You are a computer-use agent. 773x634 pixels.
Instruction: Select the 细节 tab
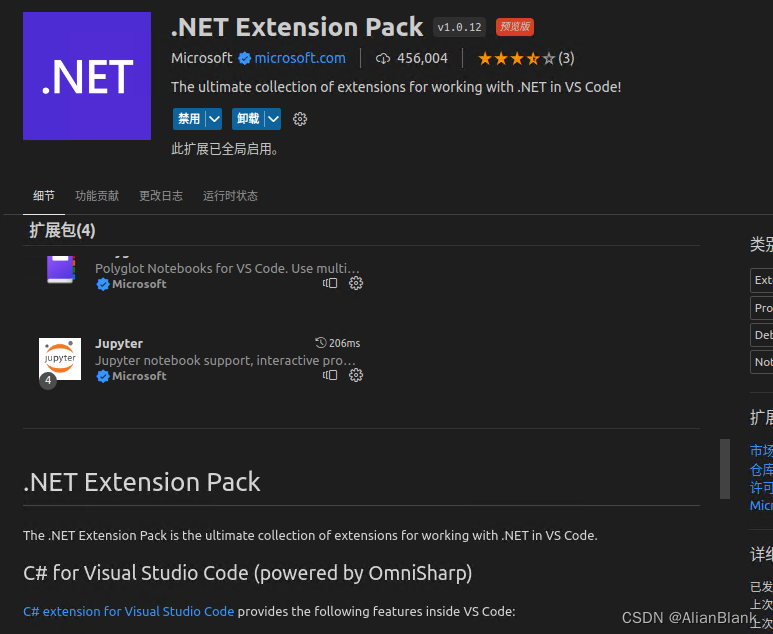coord(44,196)
